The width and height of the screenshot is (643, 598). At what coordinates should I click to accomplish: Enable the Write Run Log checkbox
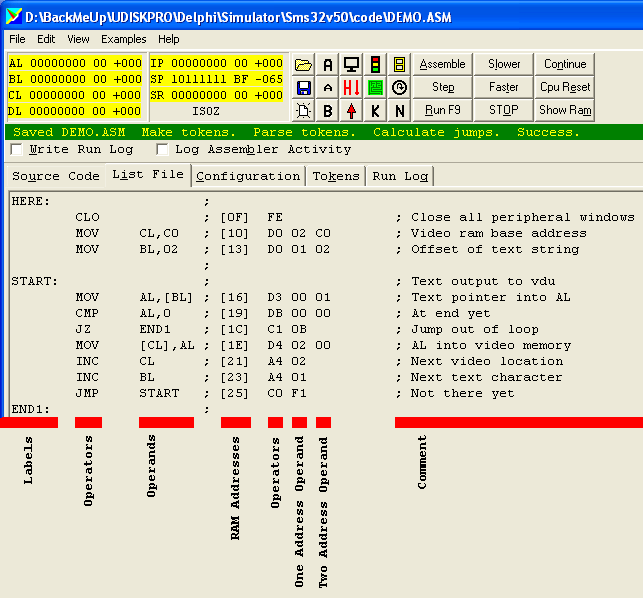[x=16, y=149]
